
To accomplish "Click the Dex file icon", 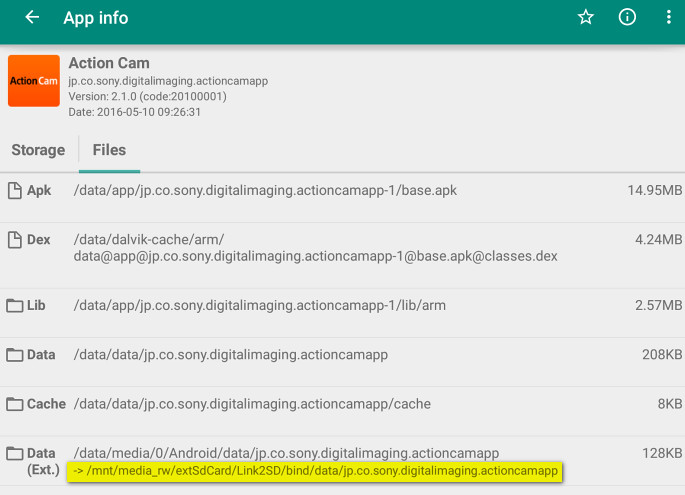I will coord(14,240).
